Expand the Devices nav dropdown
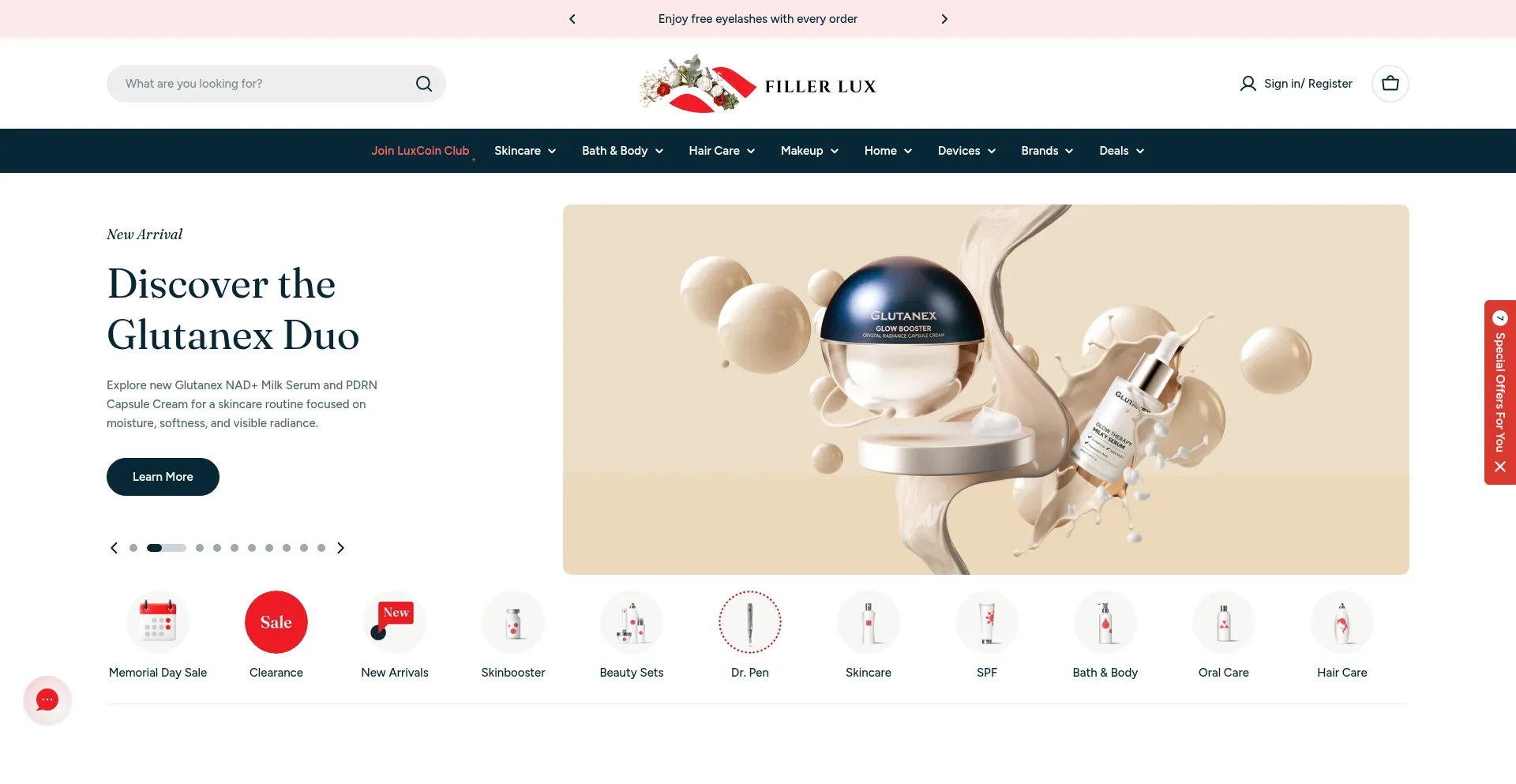 click(x=966, y=151)
